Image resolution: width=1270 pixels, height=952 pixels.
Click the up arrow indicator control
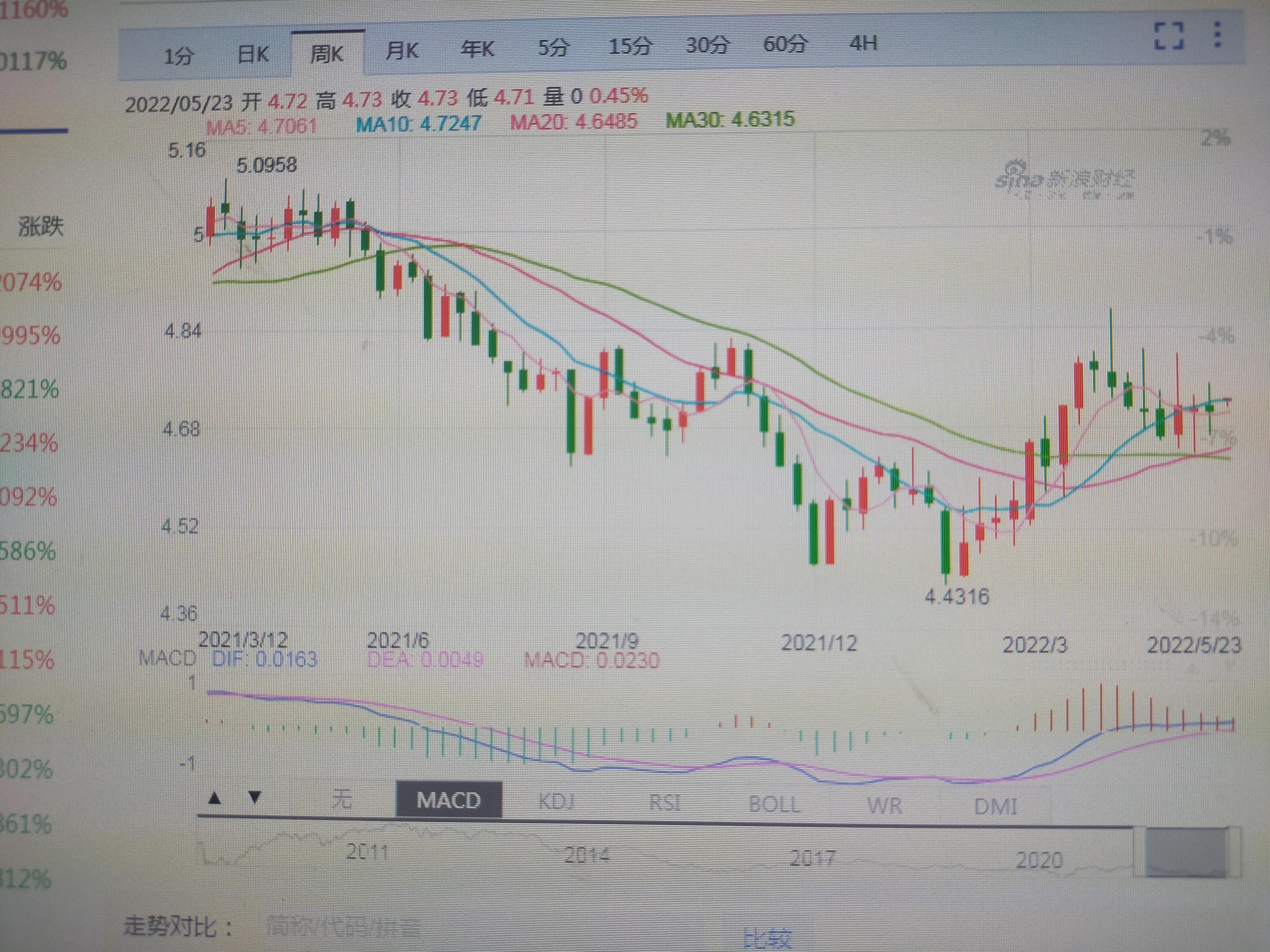point(215,797)
